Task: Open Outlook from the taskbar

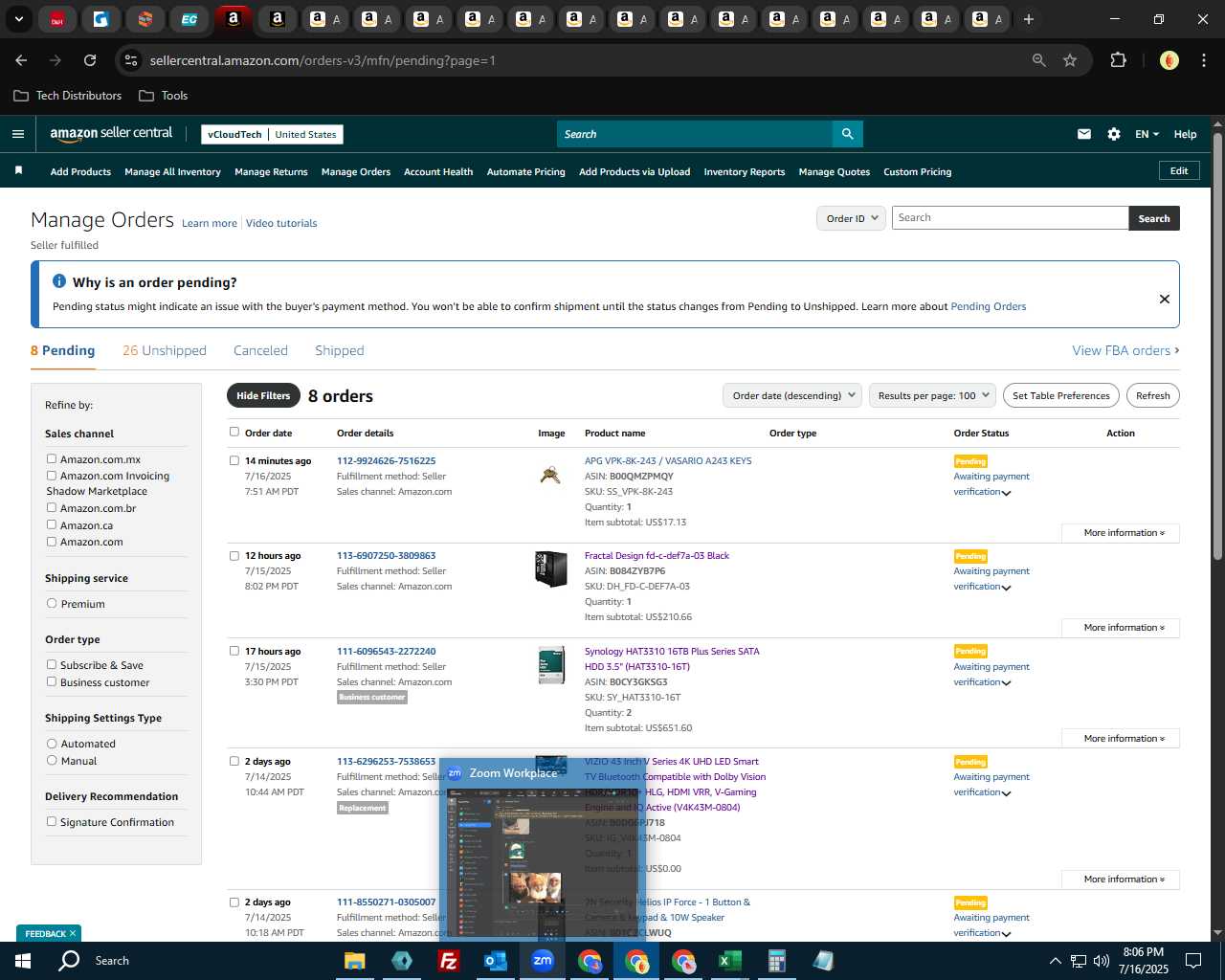Action: pyautogui.click(x=495, y=961)
